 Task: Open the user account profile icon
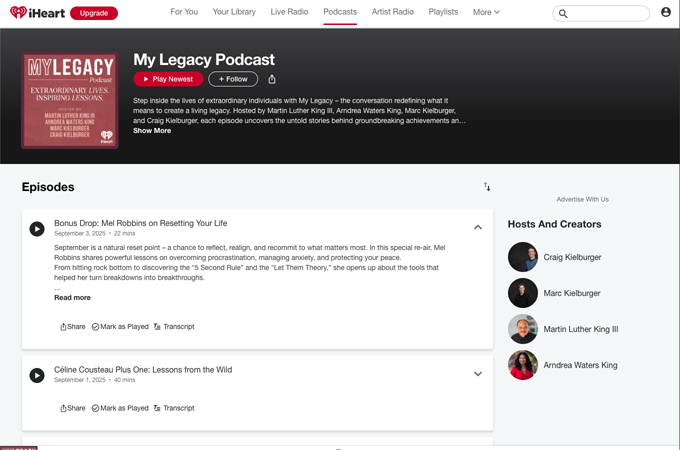[666, 12]
